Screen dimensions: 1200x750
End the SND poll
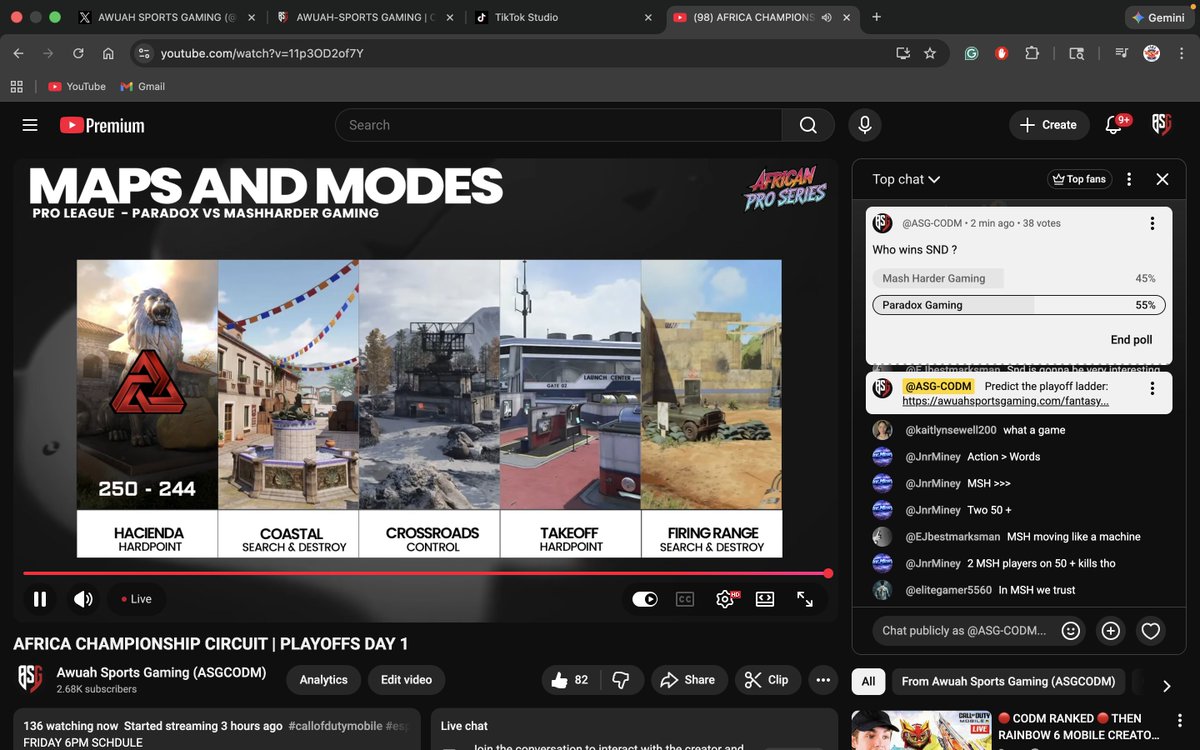point(1131,340)
